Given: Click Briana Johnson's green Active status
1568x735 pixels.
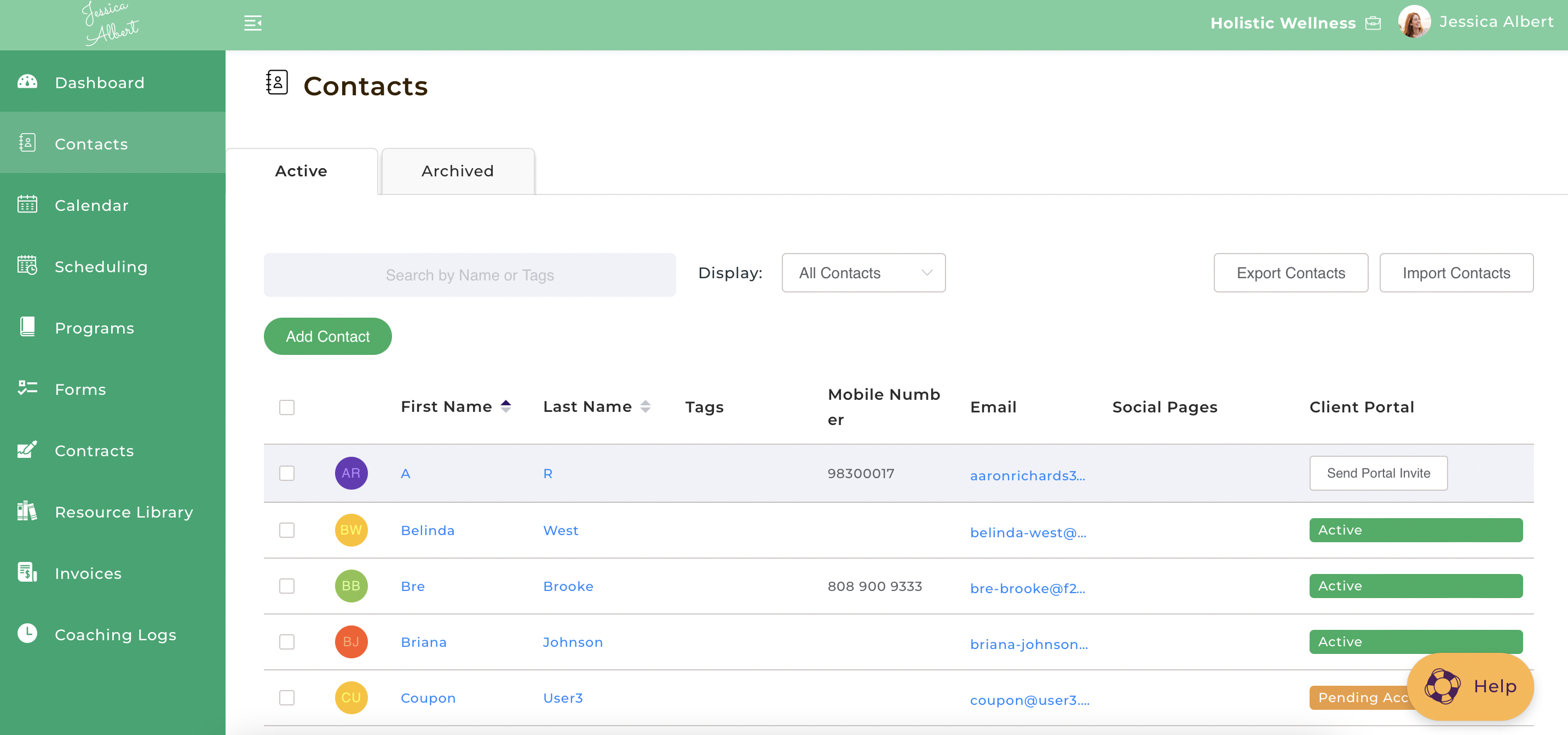Looking at the screenshot, I should pyautogui.click(x=1416, y=642).
